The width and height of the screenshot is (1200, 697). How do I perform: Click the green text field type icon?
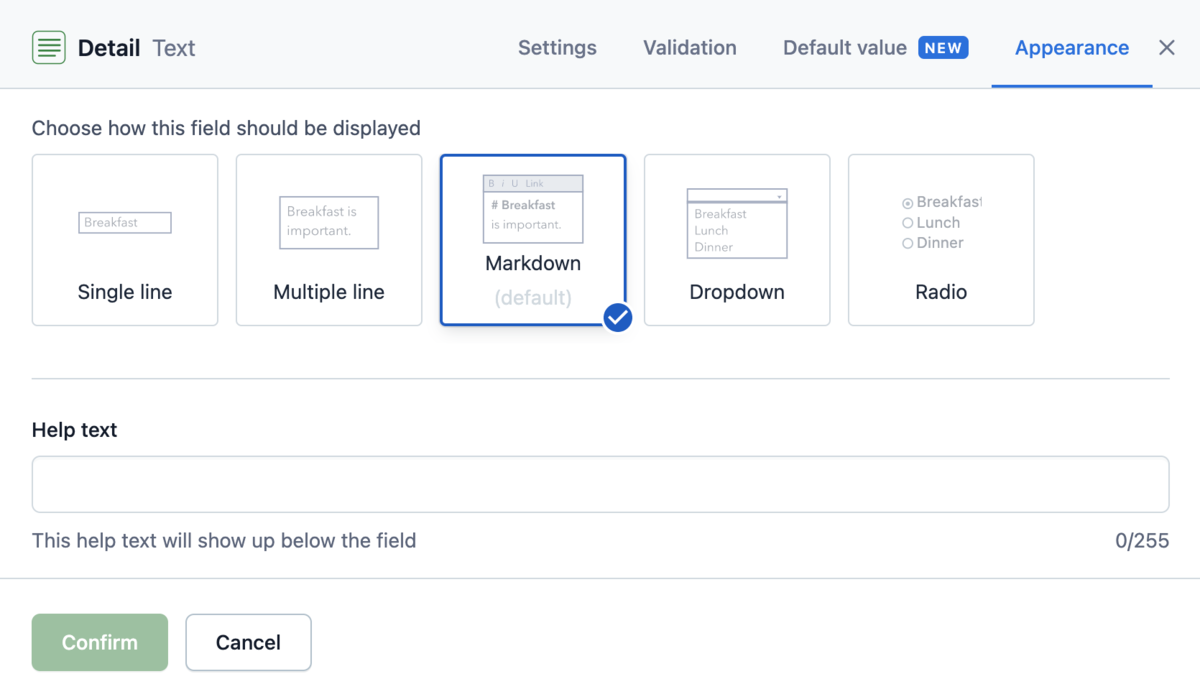(49, 47)
